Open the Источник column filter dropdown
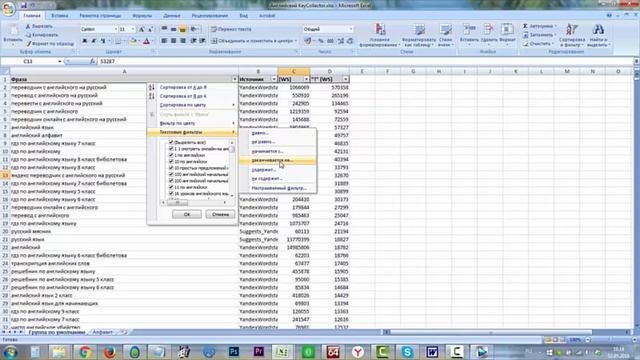Image resolution: width=640 pixels, height=360 pixels. point(274,79)
